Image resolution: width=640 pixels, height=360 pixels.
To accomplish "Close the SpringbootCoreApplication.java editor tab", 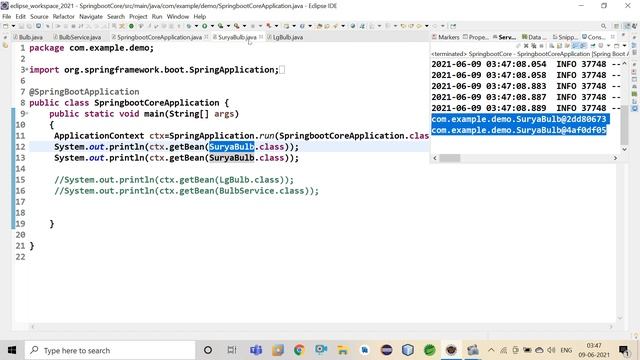I will (206, 37).
